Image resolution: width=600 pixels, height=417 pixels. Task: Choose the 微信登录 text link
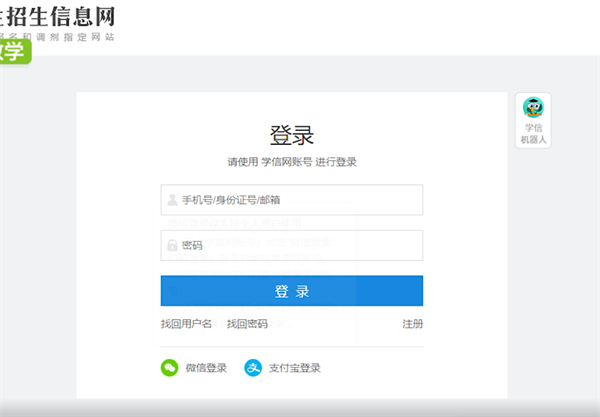207,368
